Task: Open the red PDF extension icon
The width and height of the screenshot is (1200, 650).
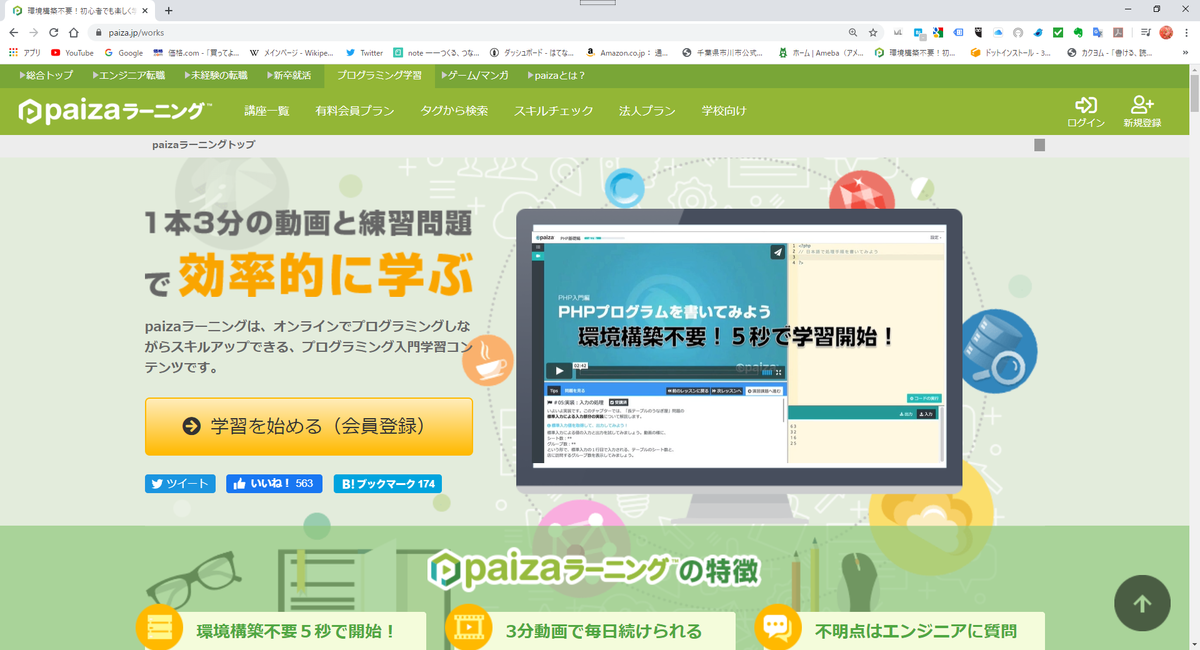Action: [1119, 32]
